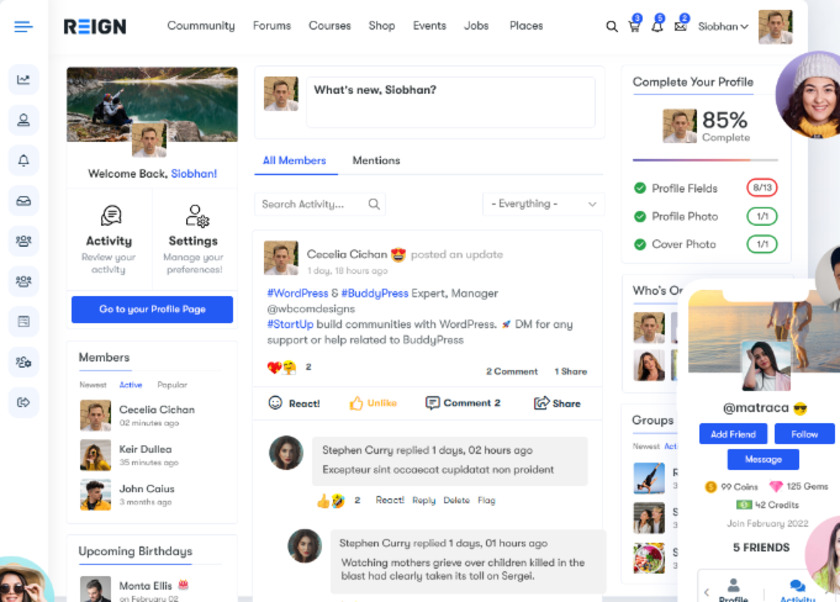The width and height of the screenshot is (840, 602).
Task: Open the document list sidebar icon
Action: [x=24, y=321]
